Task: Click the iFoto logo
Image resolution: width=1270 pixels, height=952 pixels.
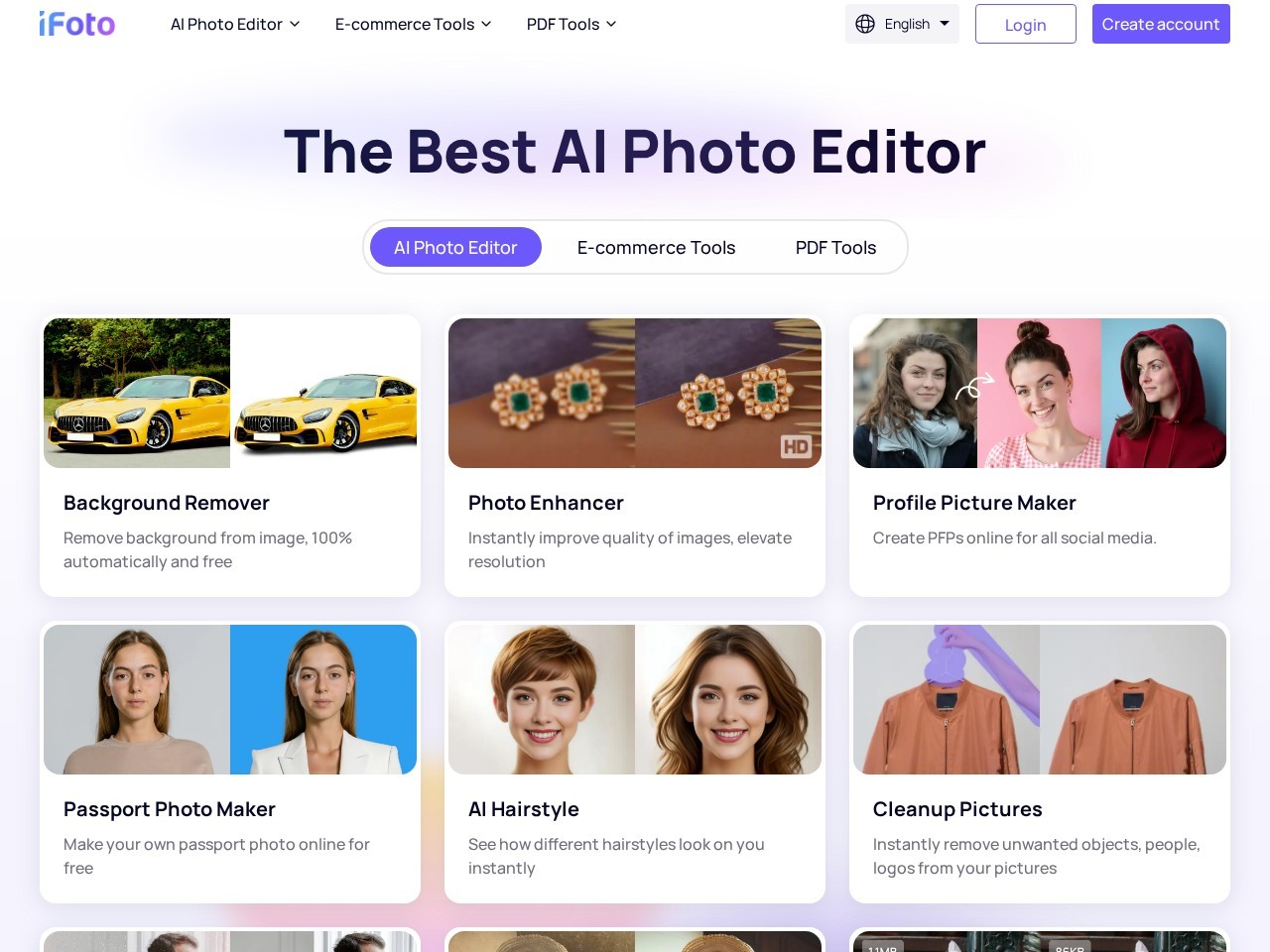Action: (x=76, y=24)
